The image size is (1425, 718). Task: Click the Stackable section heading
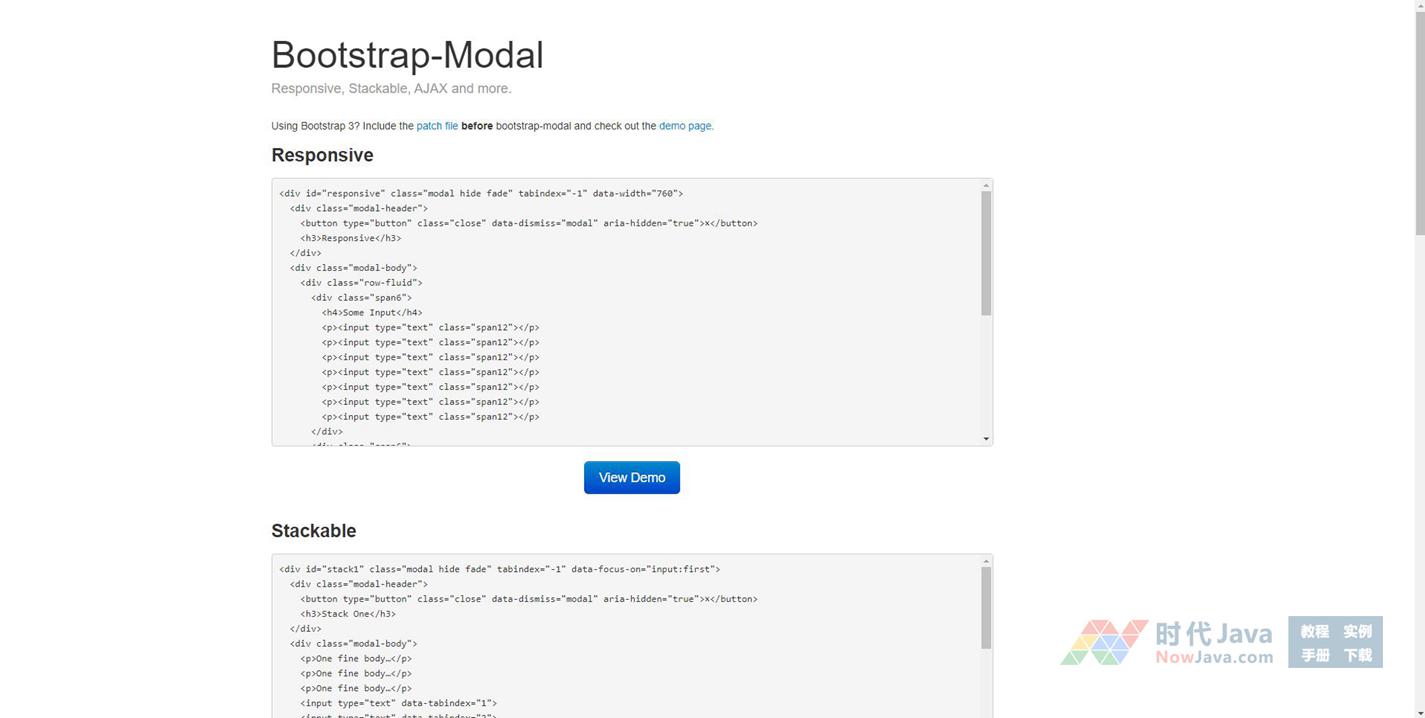(313, 531)
